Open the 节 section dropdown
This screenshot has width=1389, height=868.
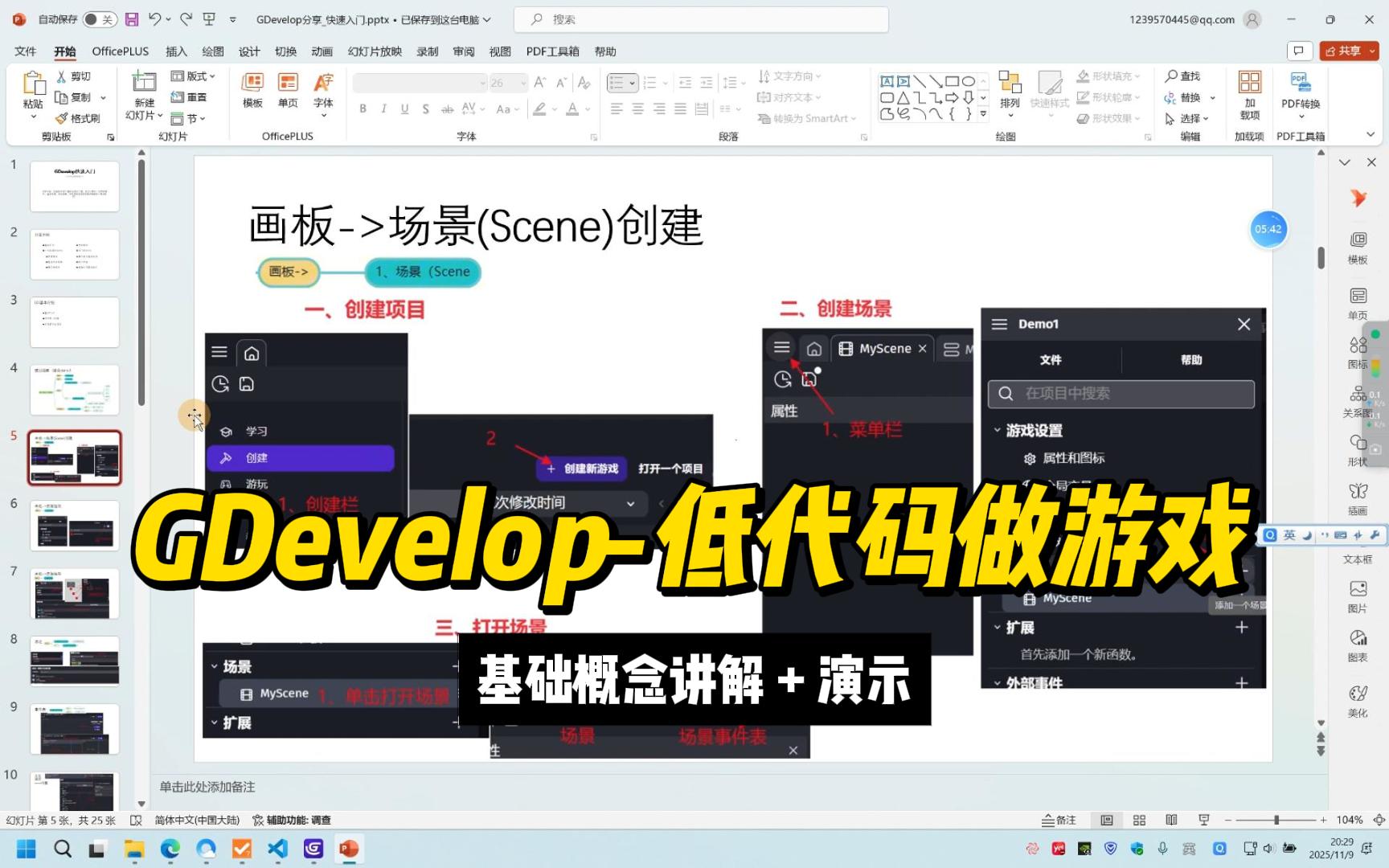click(x=189, y=118)
